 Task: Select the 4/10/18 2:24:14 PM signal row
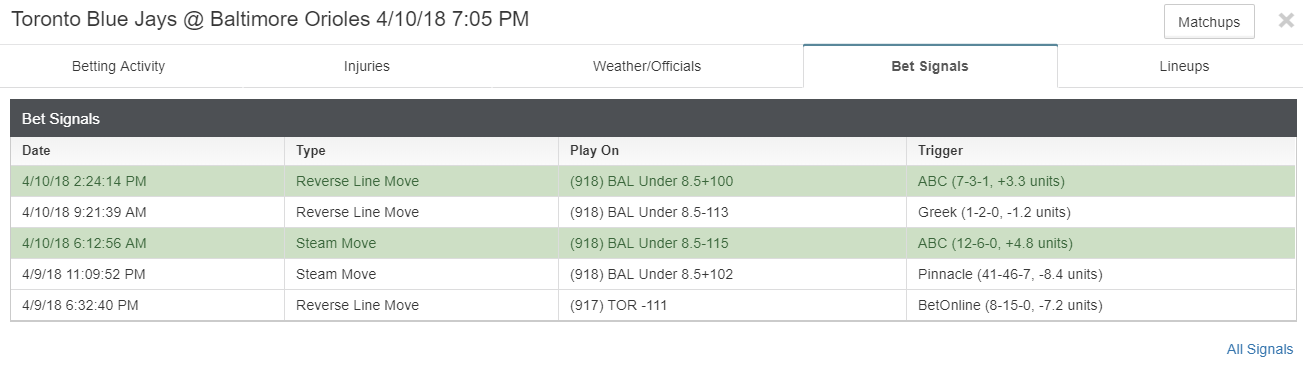pyautogui.click(x=653, y=181)
